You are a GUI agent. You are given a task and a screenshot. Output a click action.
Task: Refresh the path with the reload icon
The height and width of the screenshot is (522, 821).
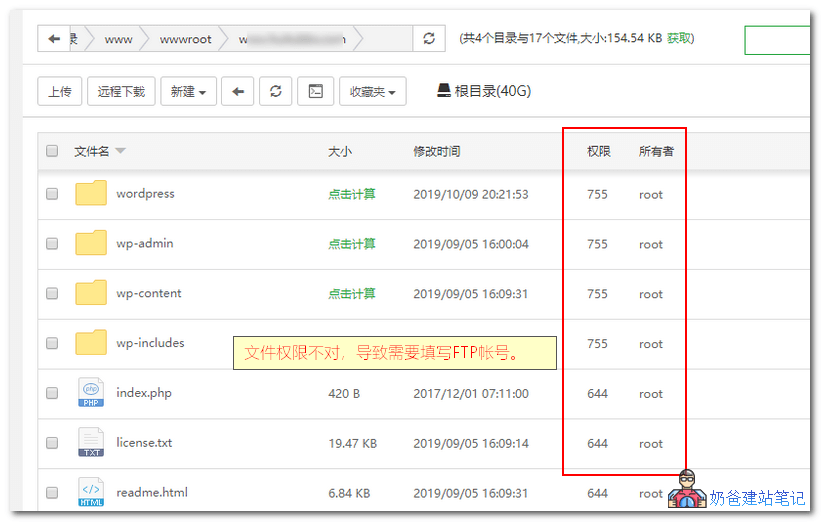click(429, 39)
